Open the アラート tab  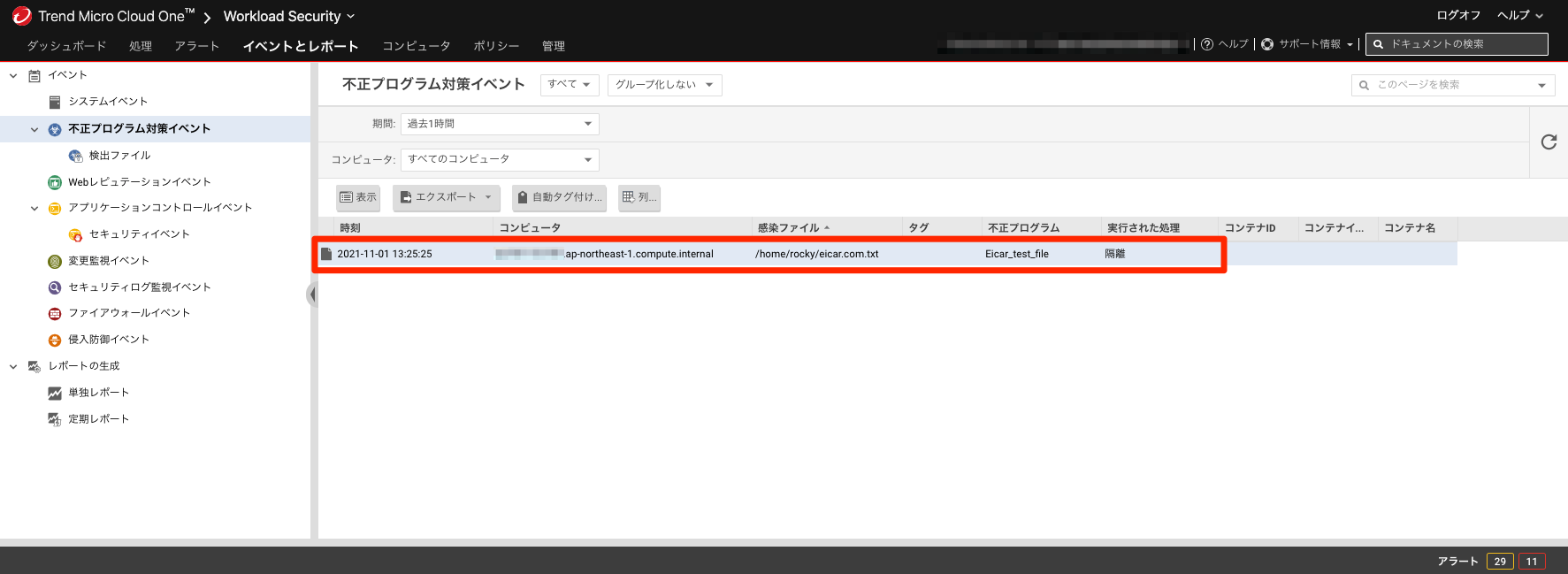pyautogui.click(x=196, y=46)
